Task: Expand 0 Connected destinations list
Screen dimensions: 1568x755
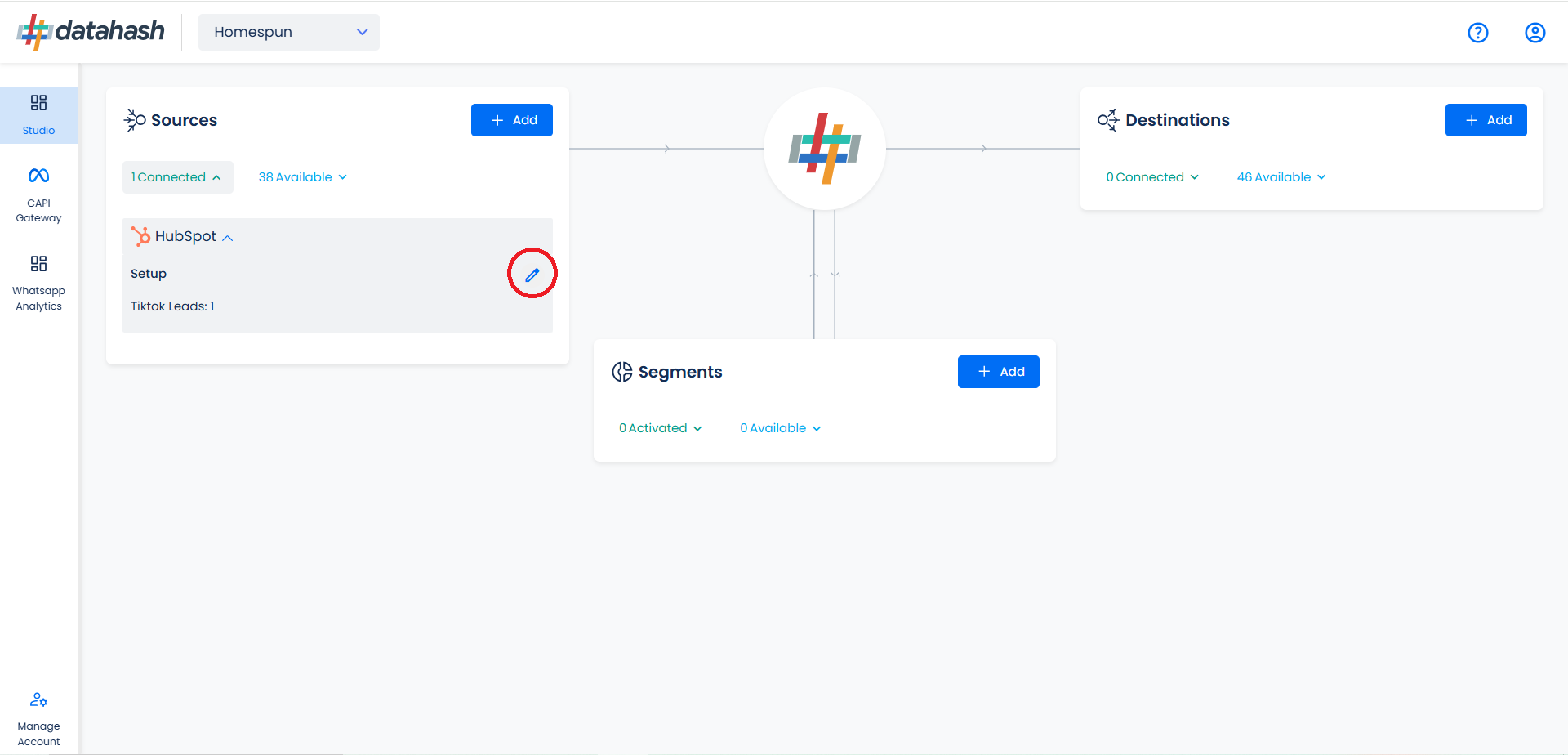Action: pyautogui.click(x=1151, y=177)
